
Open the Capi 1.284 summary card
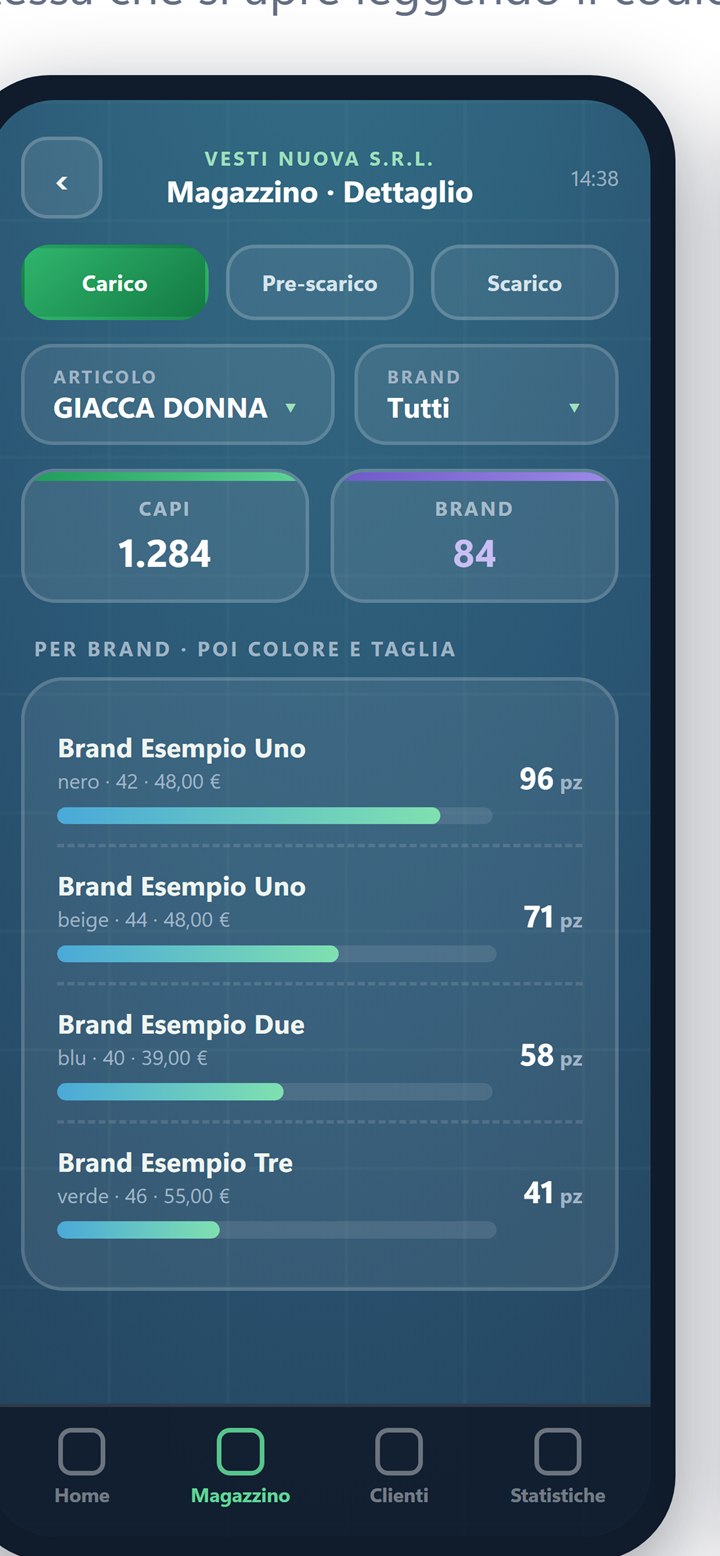click(x=165, y=536)
